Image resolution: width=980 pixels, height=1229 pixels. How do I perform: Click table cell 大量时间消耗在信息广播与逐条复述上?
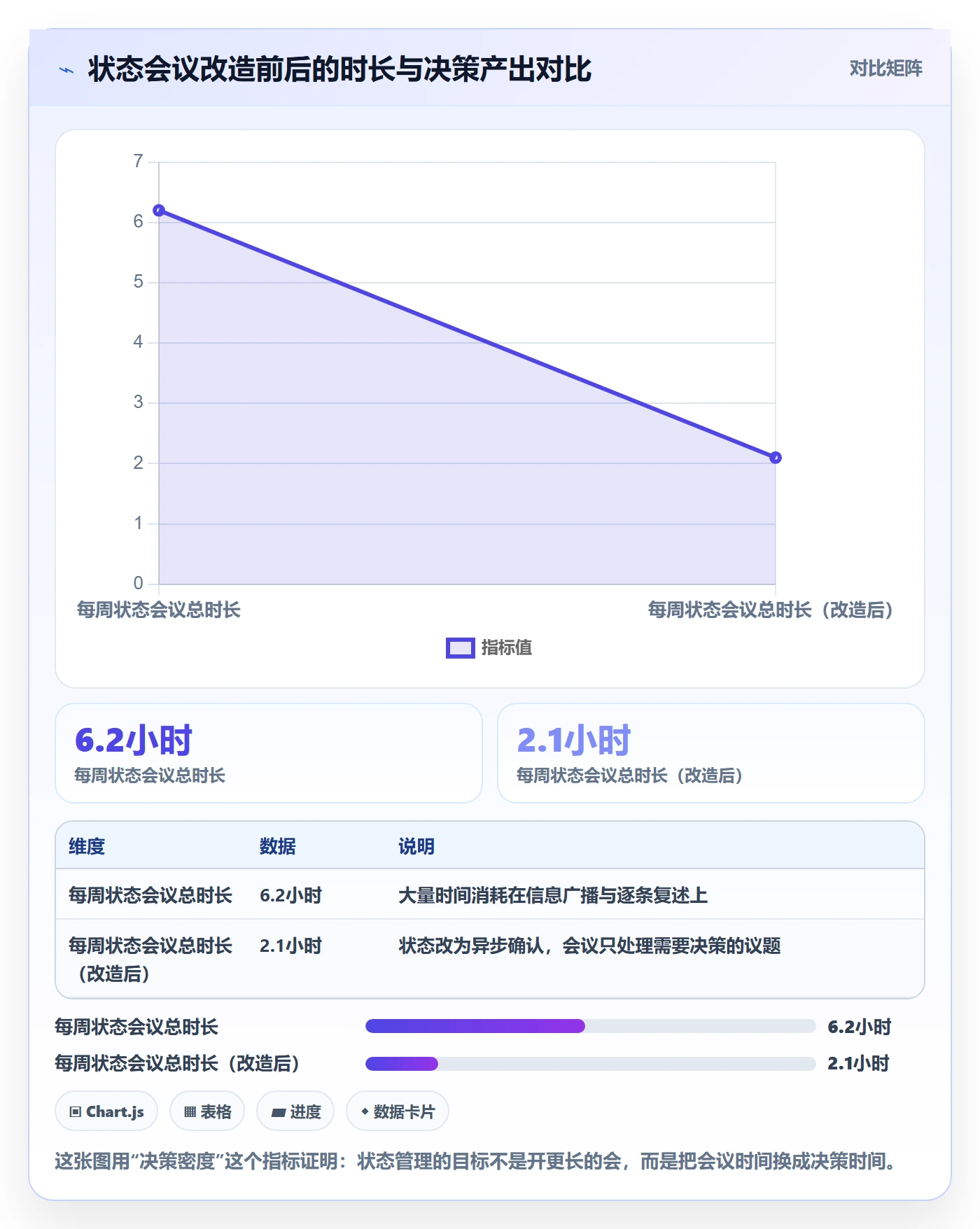coord(553,895)
